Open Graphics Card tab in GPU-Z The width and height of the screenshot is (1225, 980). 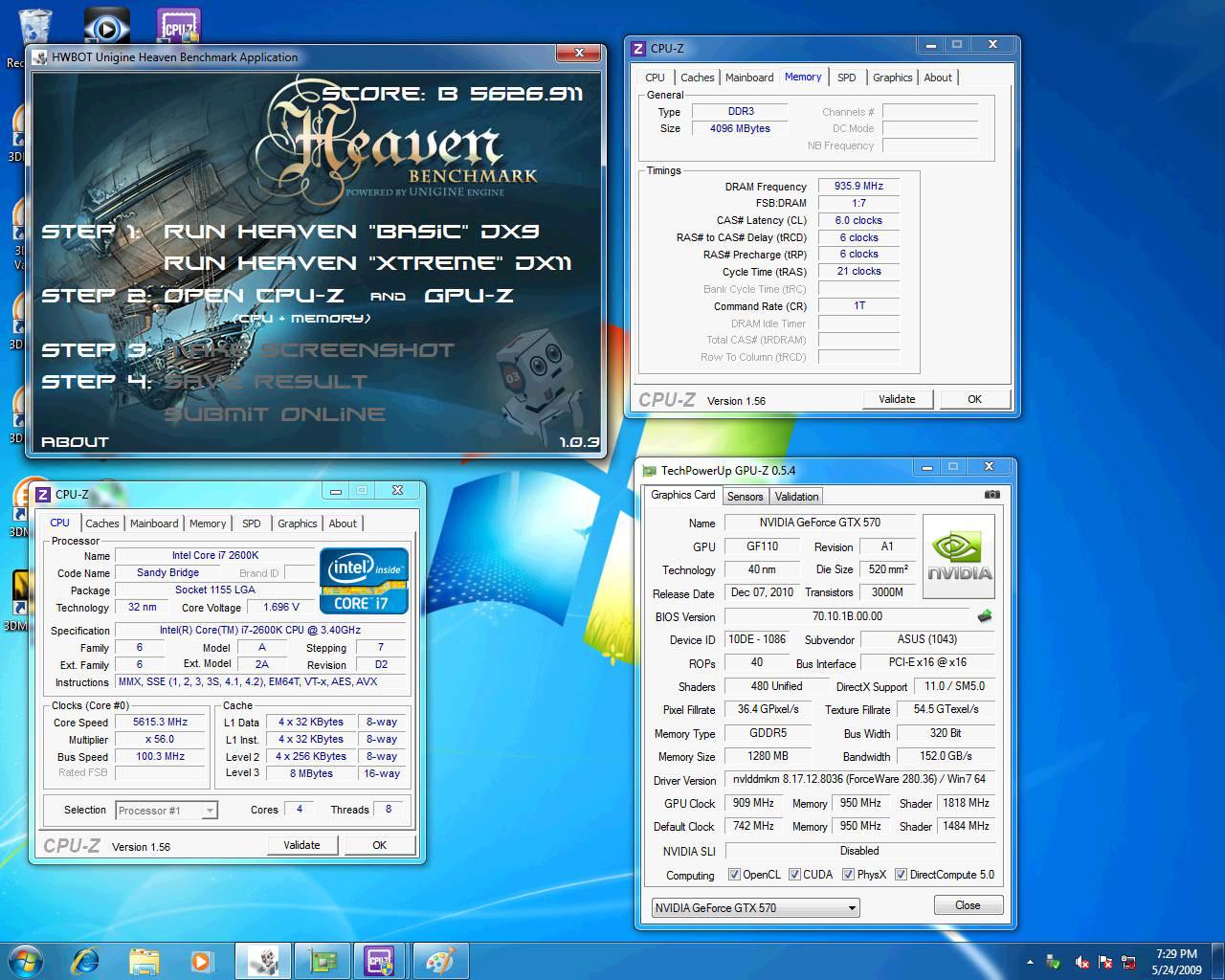tap(683, 495)
